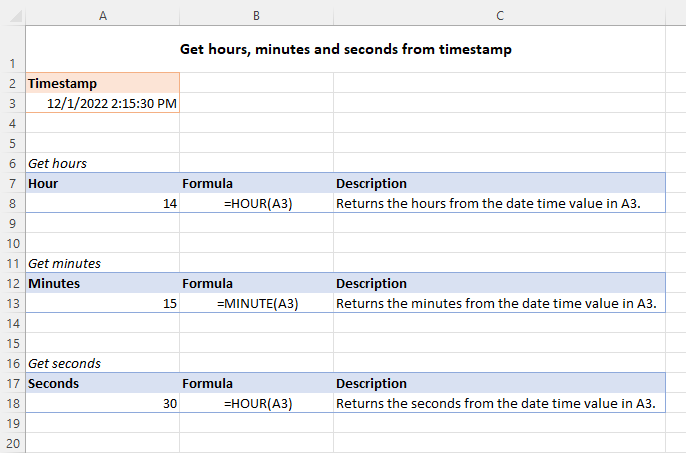Select the cell with seconds value 30
Viewport: 686px width, 453px height.
click(102, 403)
